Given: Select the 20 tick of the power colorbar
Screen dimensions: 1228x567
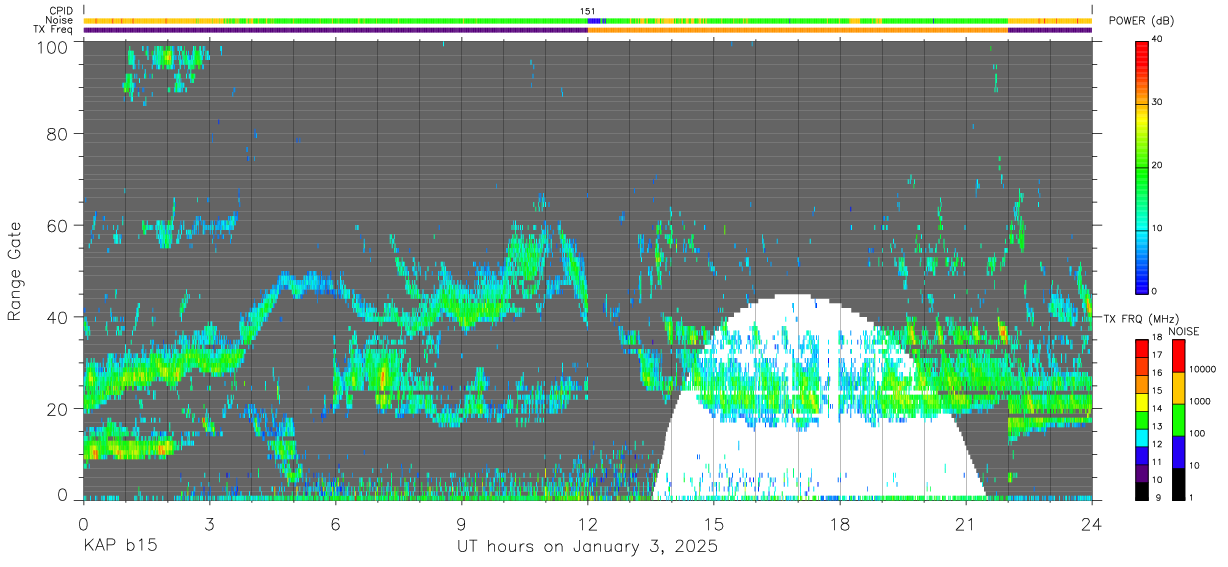Looking at the screenshot, I should pyautogui.click(x=1158, y=165).
